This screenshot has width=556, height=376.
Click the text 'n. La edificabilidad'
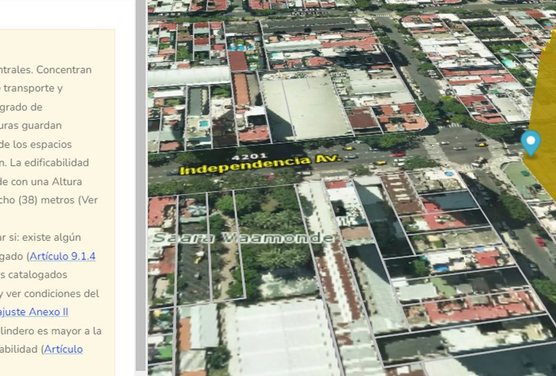[45, 163]
